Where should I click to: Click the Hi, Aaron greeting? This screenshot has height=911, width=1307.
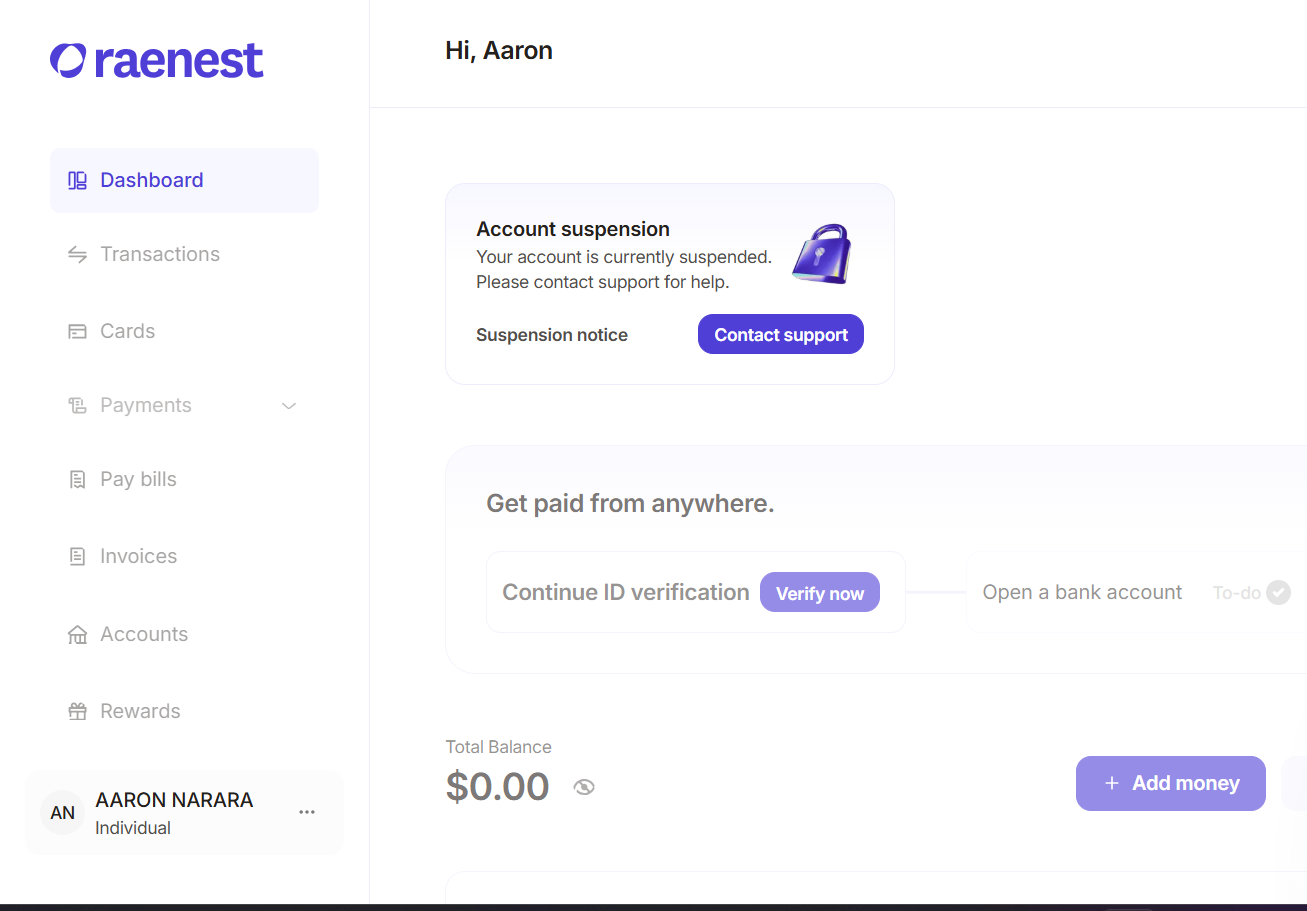499,51
